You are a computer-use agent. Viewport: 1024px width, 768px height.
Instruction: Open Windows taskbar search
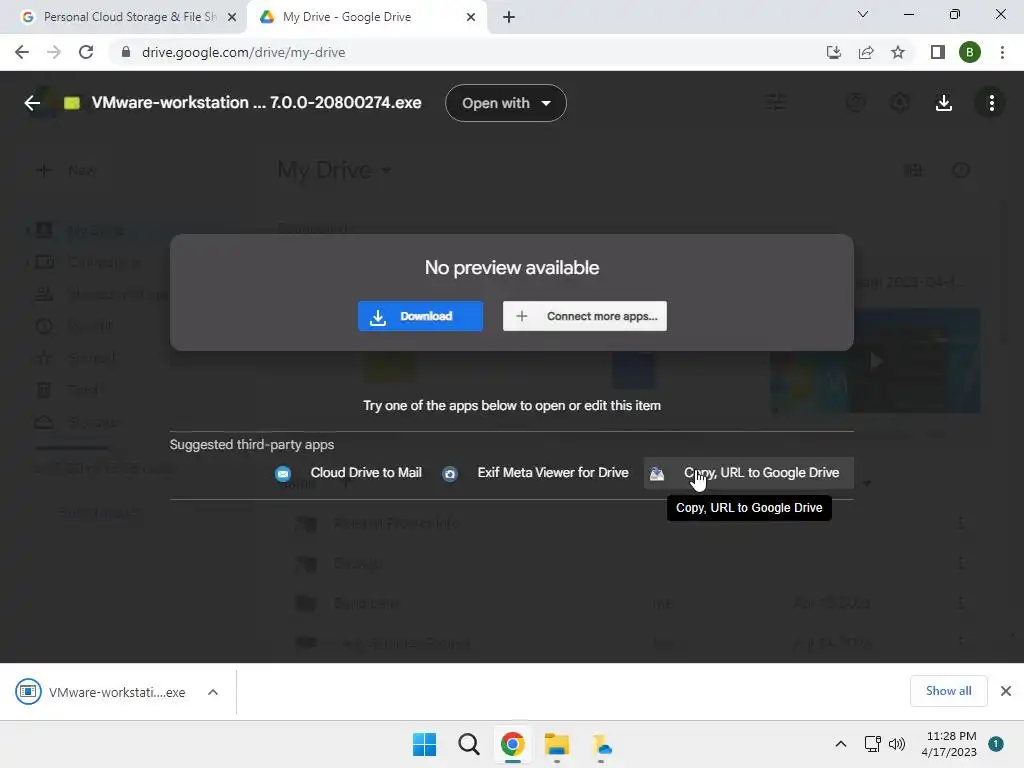click(469, 744)
